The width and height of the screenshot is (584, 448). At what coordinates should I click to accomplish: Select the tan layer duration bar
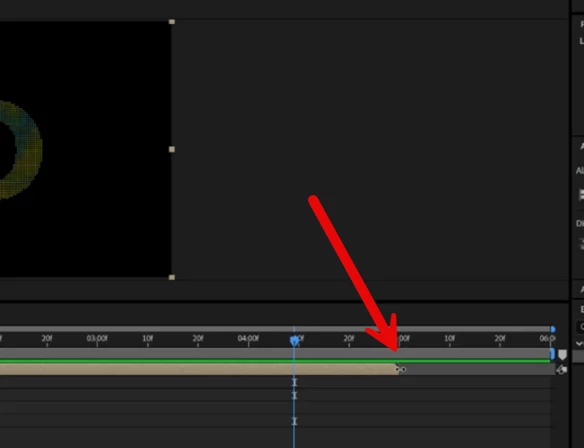pyautogui.click(x=199, y=369)
